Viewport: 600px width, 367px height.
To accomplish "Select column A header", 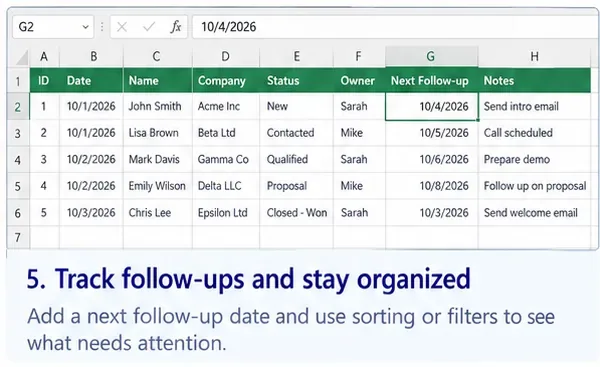I will pyautogui.click(x=44, y=57).
